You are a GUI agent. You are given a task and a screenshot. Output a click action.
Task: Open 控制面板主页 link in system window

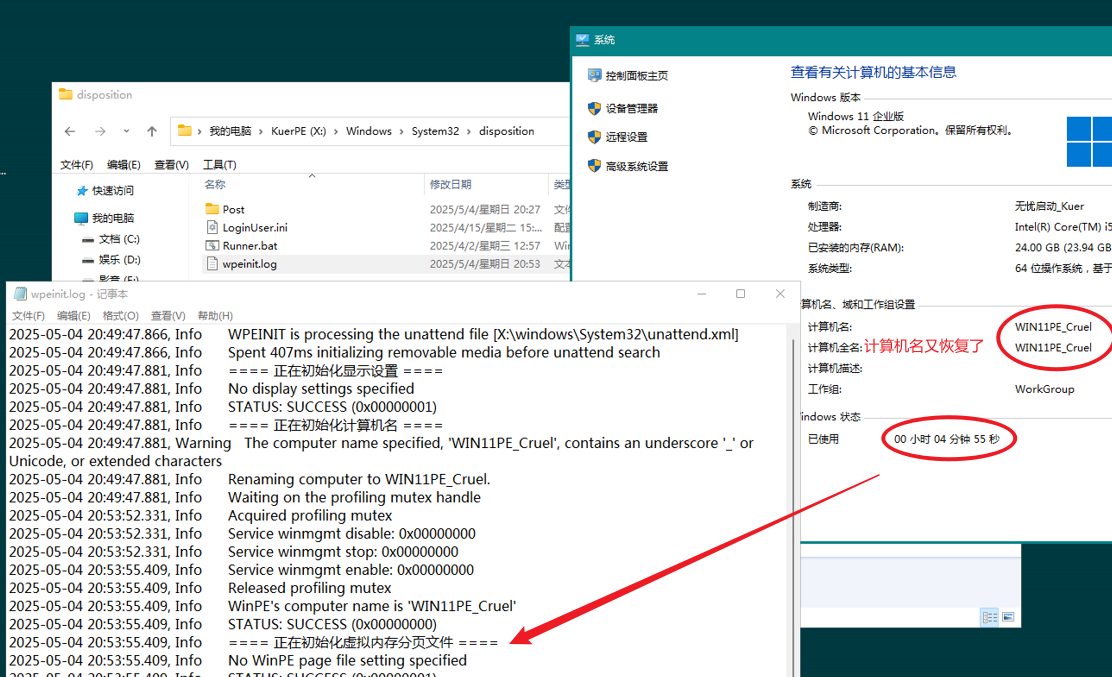pyautogui.click(x=636, y=76)
